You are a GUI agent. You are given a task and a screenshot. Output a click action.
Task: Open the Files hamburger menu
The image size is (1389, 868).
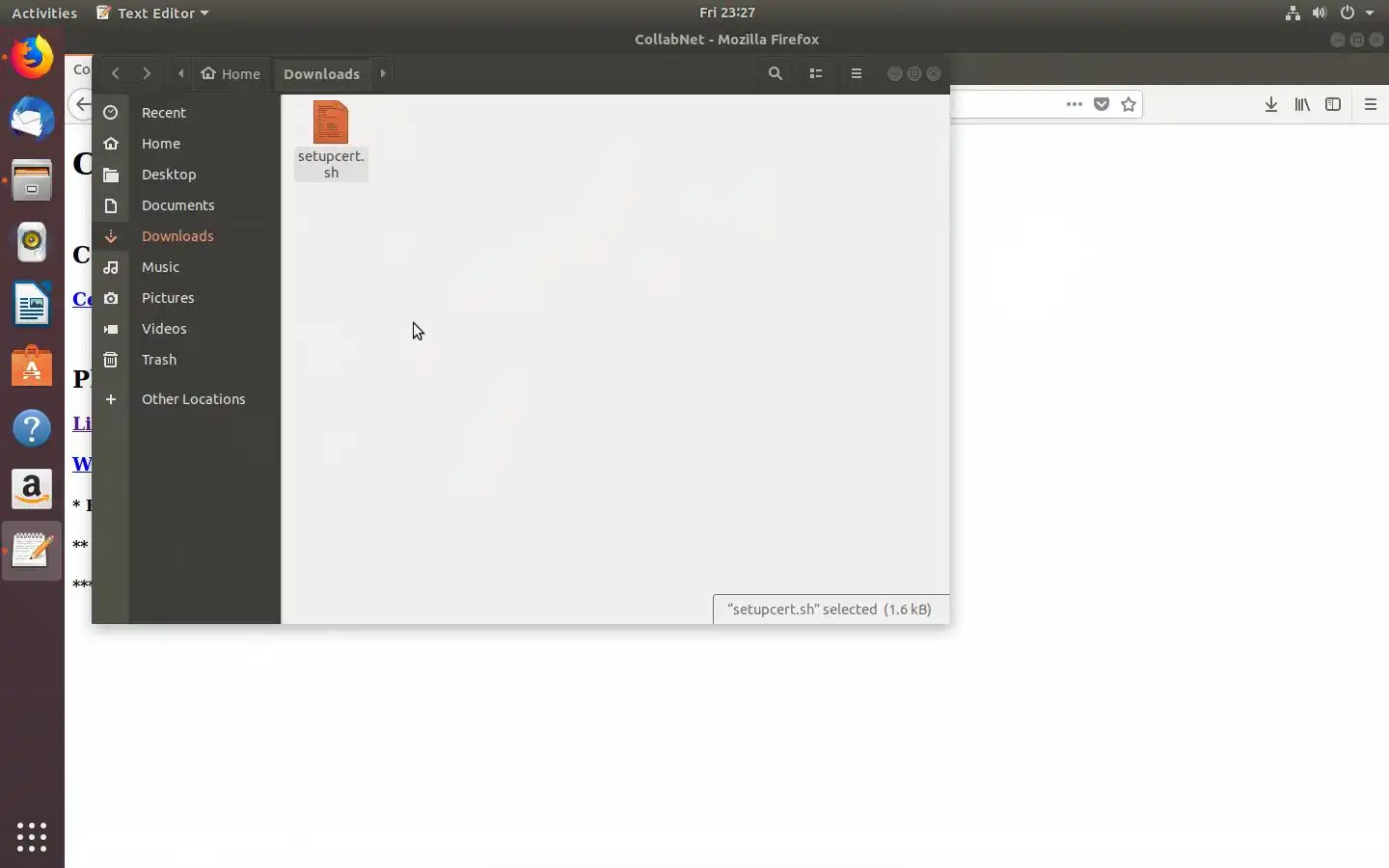(857, 73)
